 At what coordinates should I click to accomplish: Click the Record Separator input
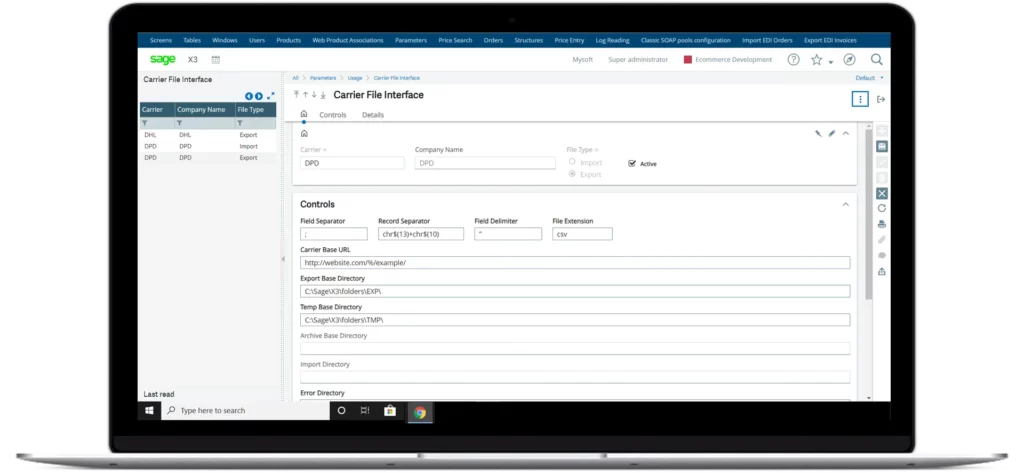coord(421,234)
